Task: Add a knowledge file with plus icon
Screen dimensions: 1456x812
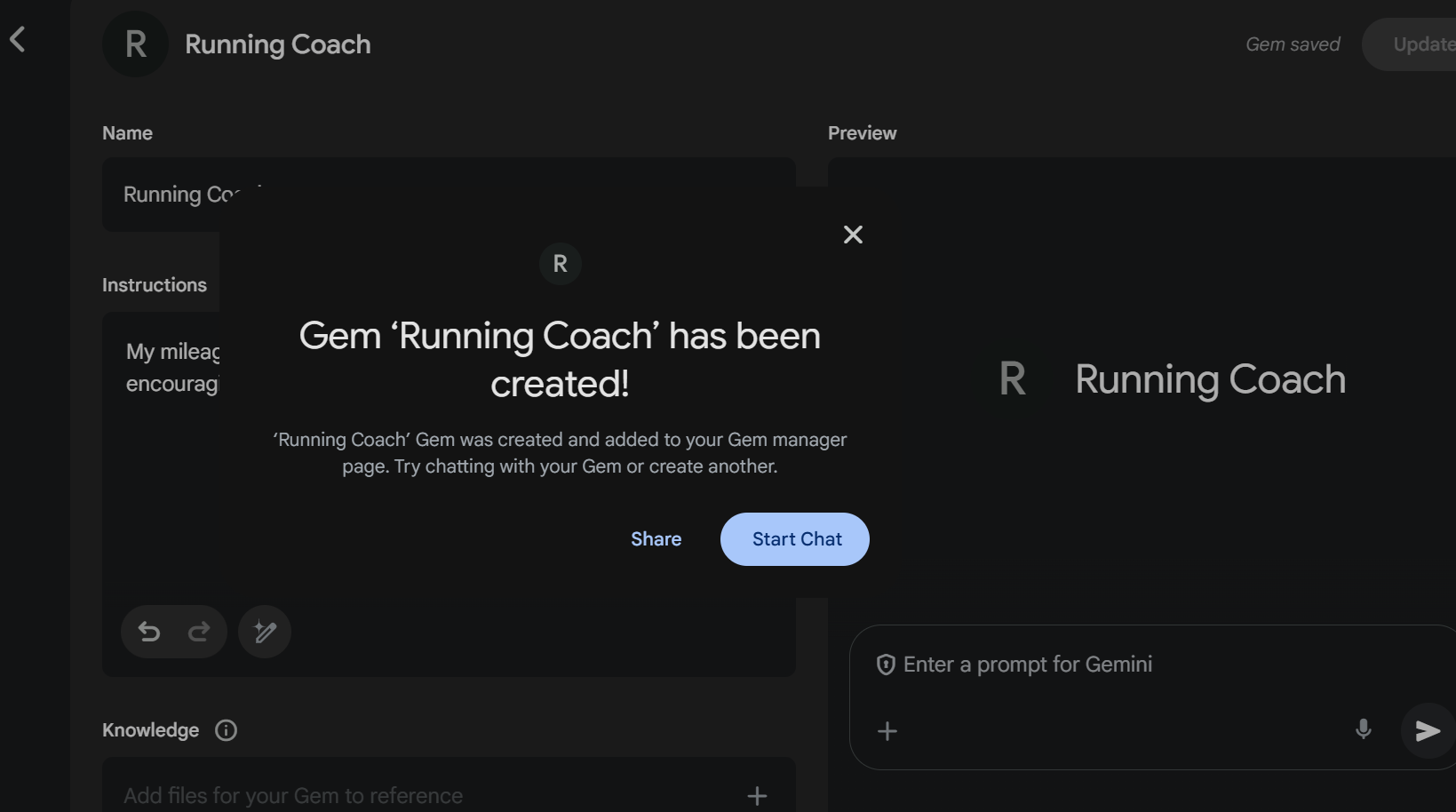Action: 757,795
